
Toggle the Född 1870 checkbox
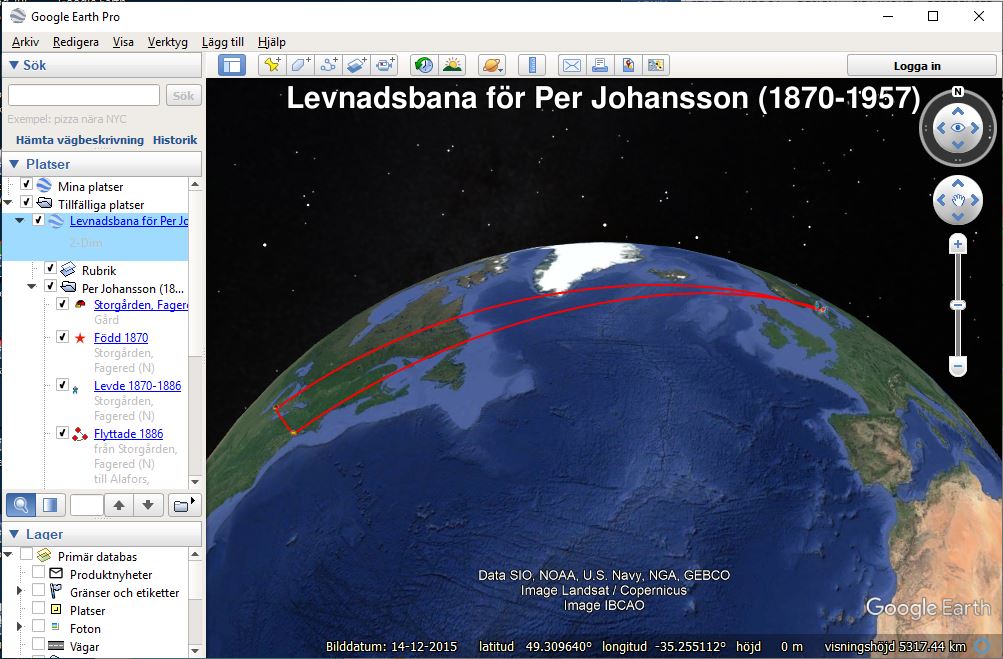click(63, 337)
